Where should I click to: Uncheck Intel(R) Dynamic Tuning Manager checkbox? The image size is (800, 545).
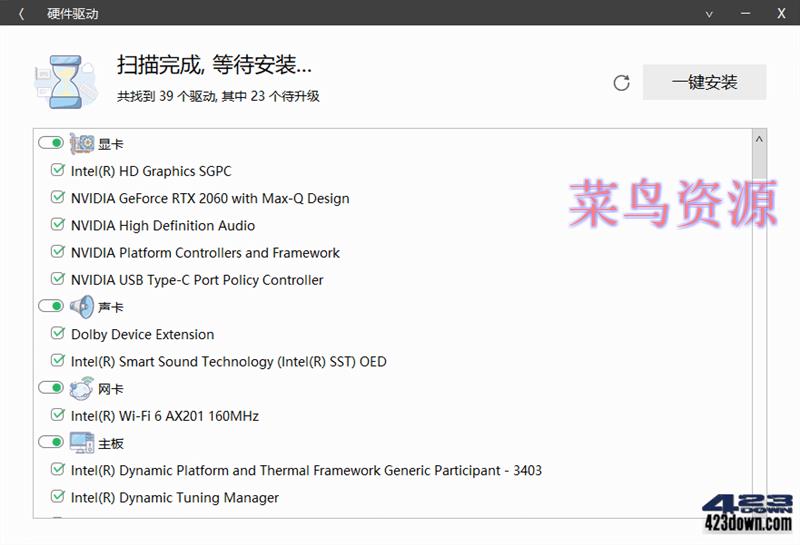pos(58,496)
